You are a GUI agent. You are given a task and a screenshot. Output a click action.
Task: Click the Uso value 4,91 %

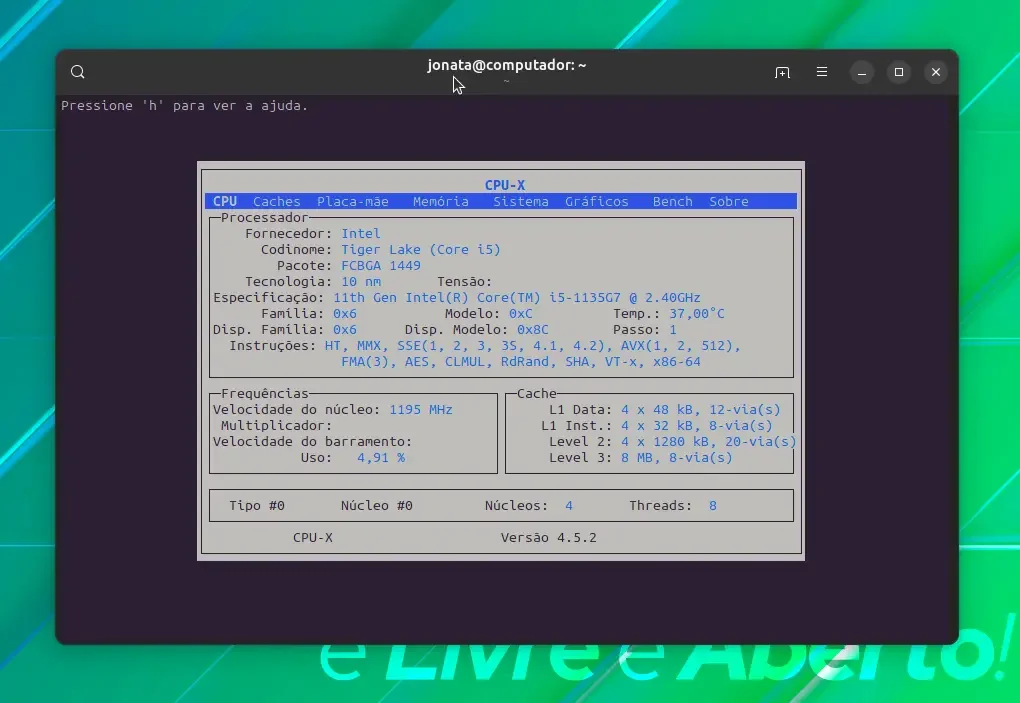click(381, 458)
